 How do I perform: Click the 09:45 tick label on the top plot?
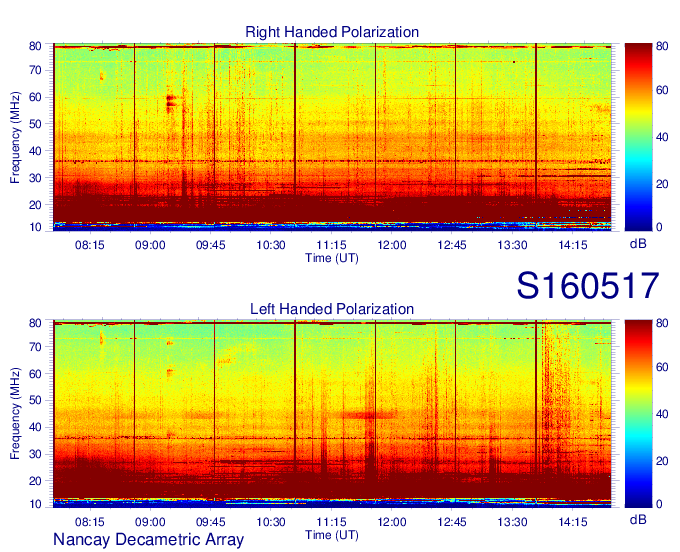tap(211, 245)
